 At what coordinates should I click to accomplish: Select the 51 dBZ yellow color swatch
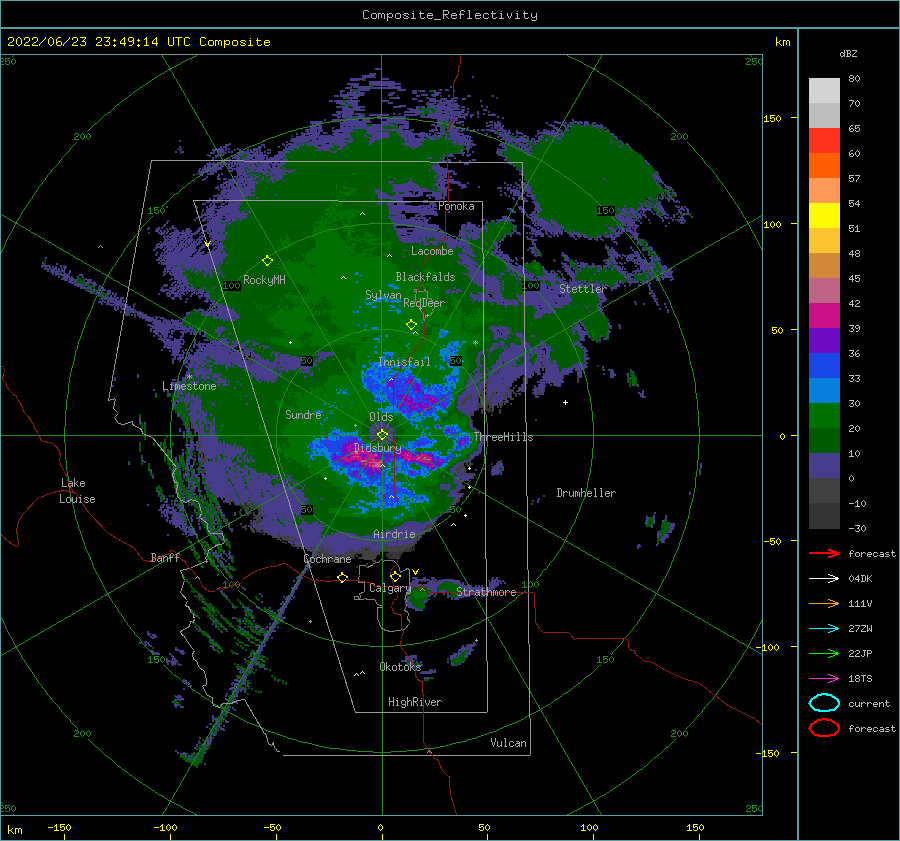(x=824, y=215)
